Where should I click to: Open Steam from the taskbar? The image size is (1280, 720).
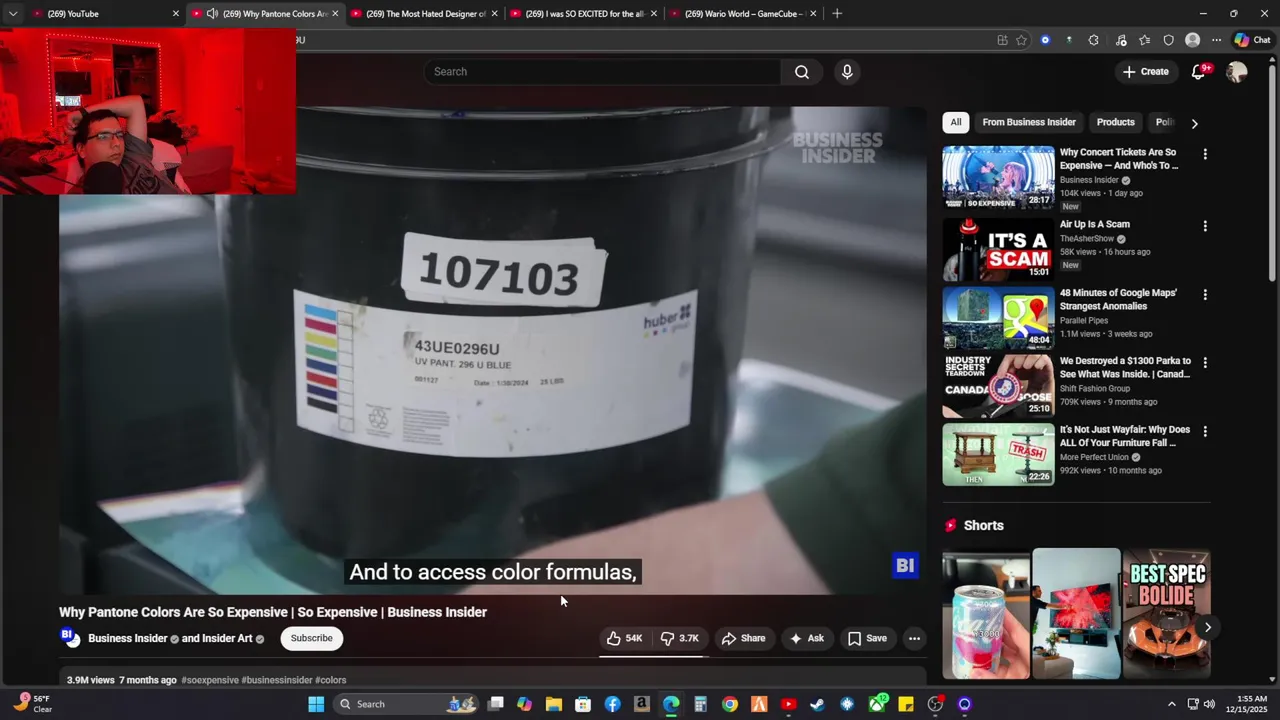(817, 704)
